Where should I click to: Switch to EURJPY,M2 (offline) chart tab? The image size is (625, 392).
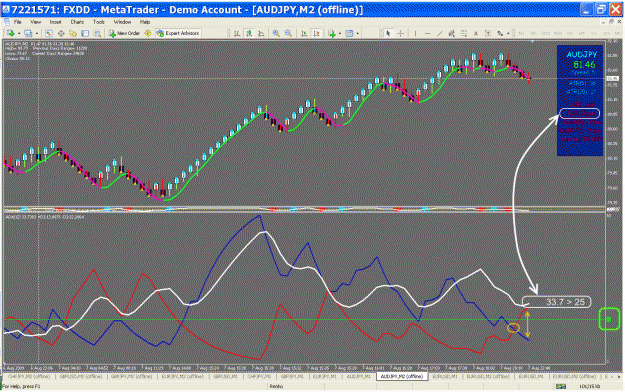183,376
